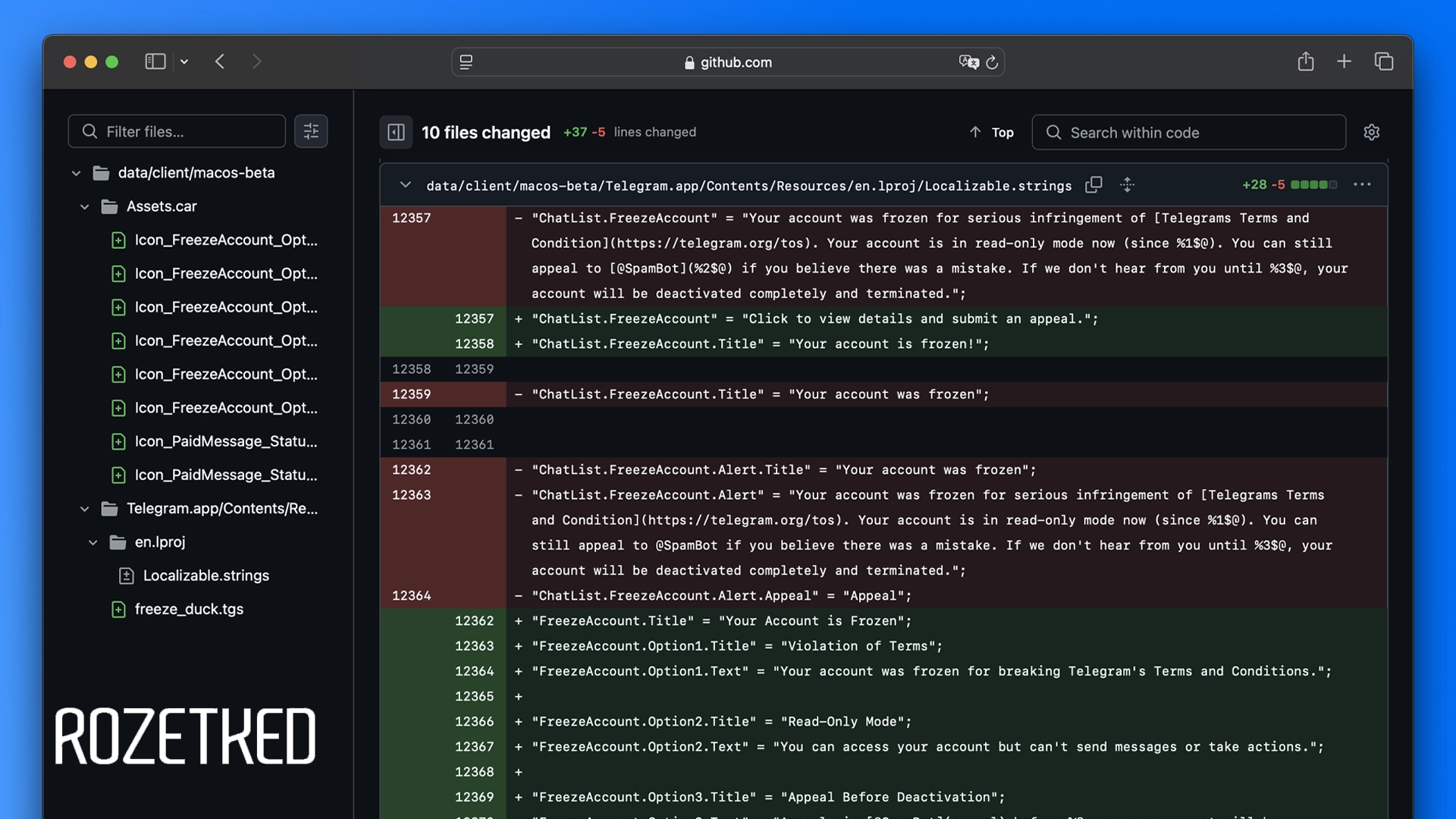Click the translate page icon
This screenshot has height=819, width=1456.
(968, 62)
